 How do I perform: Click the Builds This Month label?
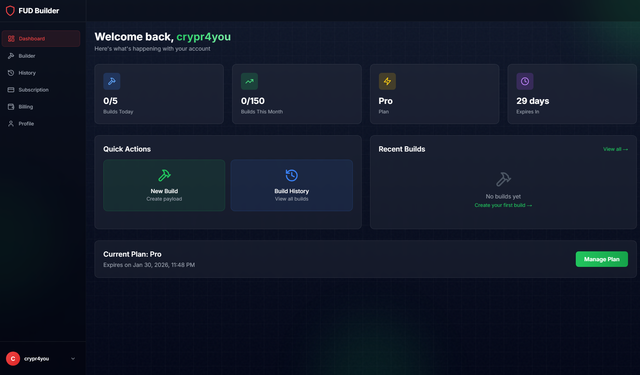tap(262, 112)
